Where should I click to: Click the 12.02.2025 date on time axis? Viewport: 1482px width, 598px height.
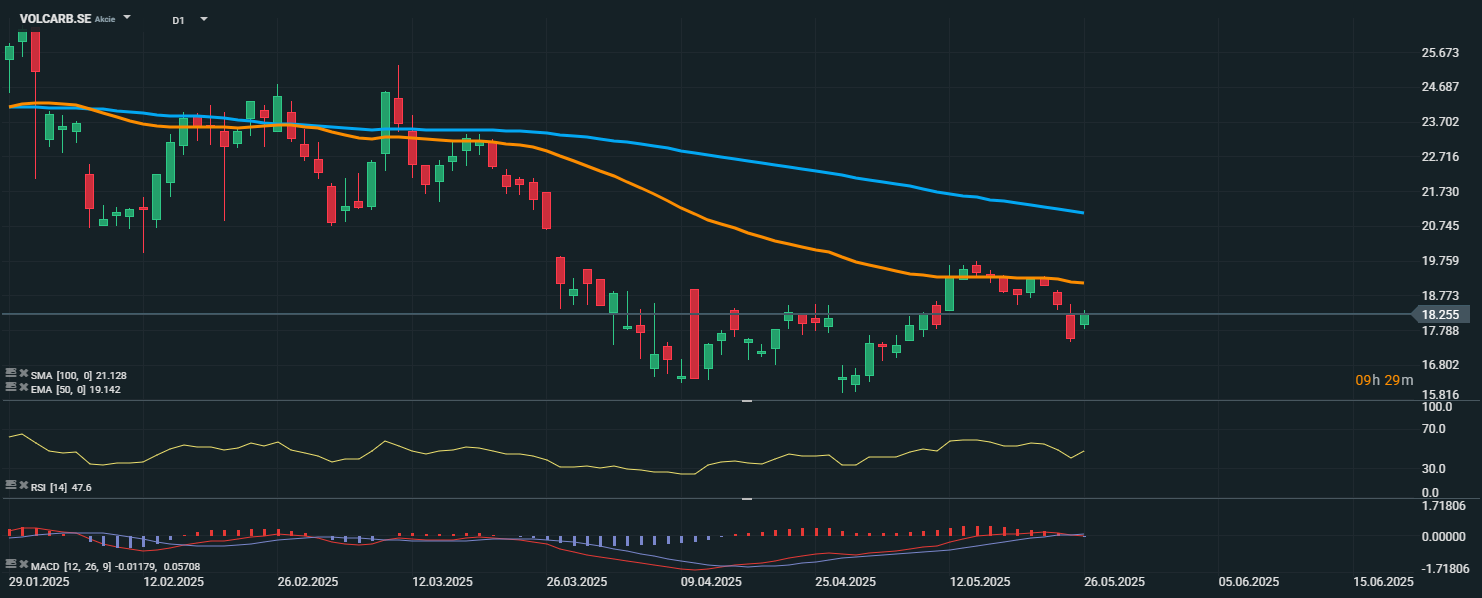point(176,582)
